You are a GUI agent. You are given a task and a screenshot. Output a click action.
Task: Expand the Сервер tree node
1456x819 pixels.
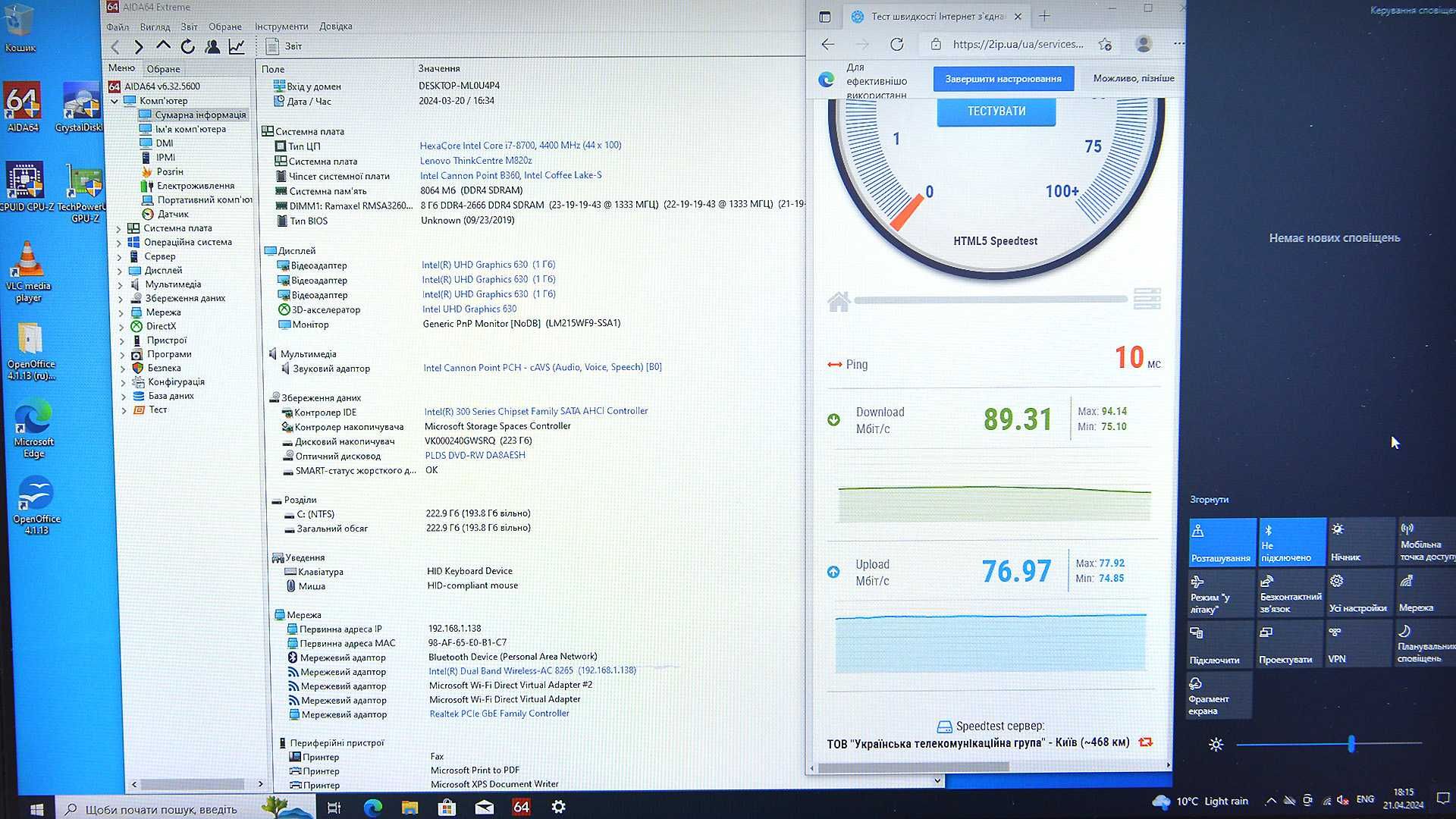[x=119, y=257]
